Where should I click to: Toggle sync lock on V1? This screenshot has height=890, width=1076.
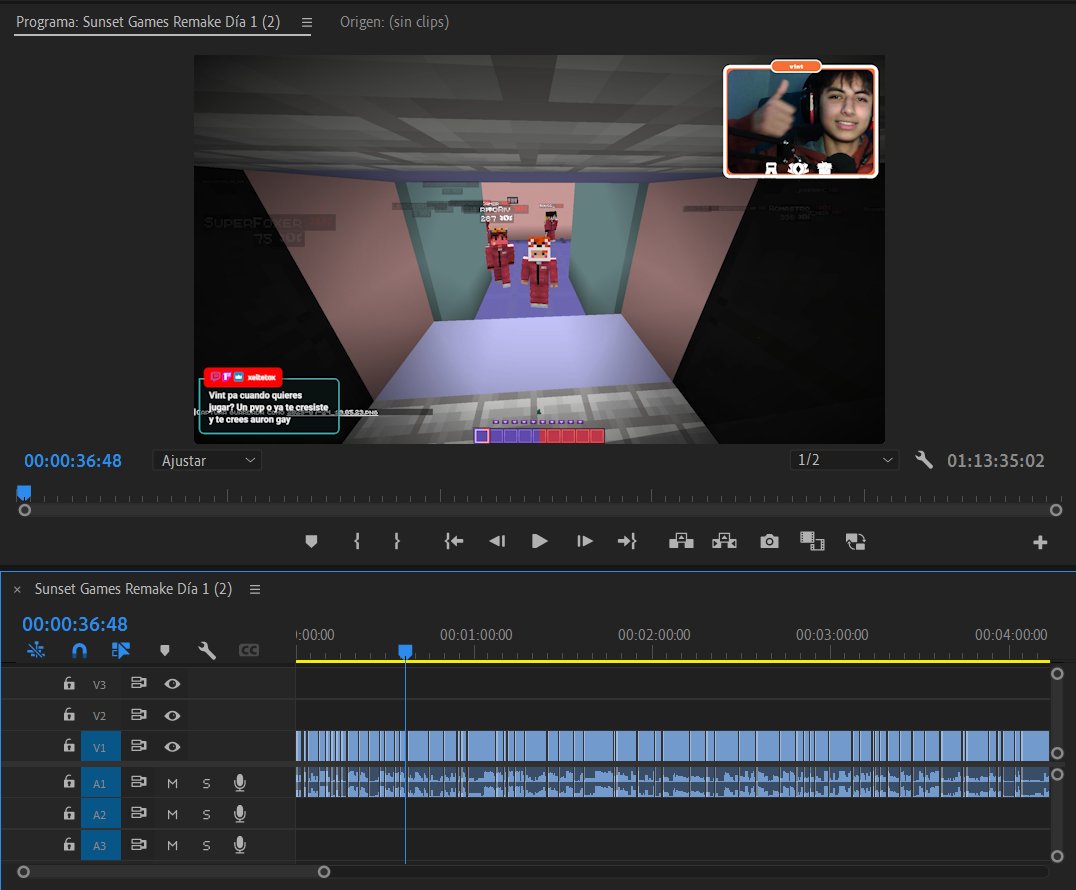pos(139,745)
